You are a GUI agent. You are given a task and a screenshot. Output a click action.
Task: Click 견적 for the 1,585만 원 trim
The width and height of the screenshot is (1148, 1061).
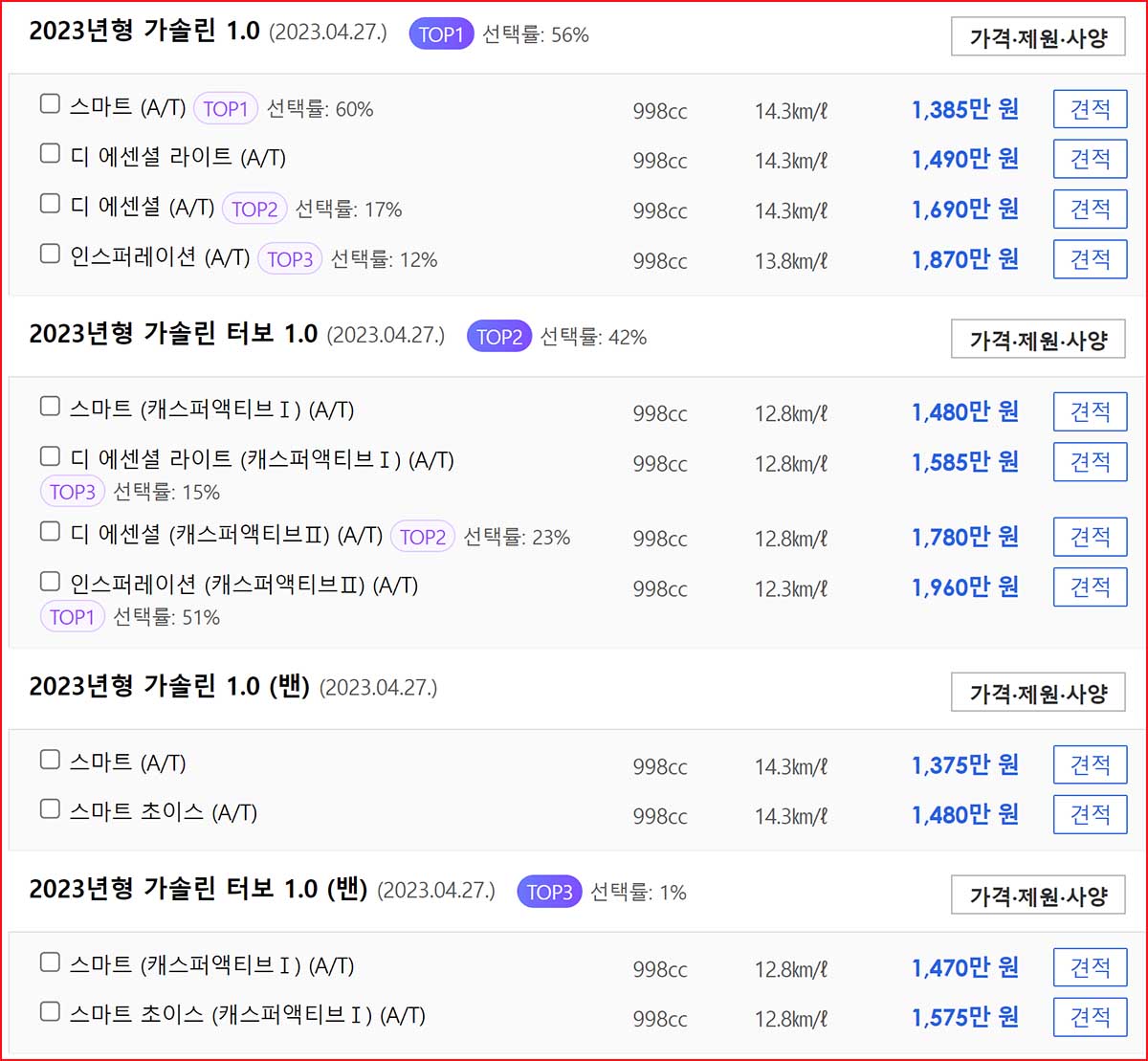pyautogui.click(x=1091, y=462)
